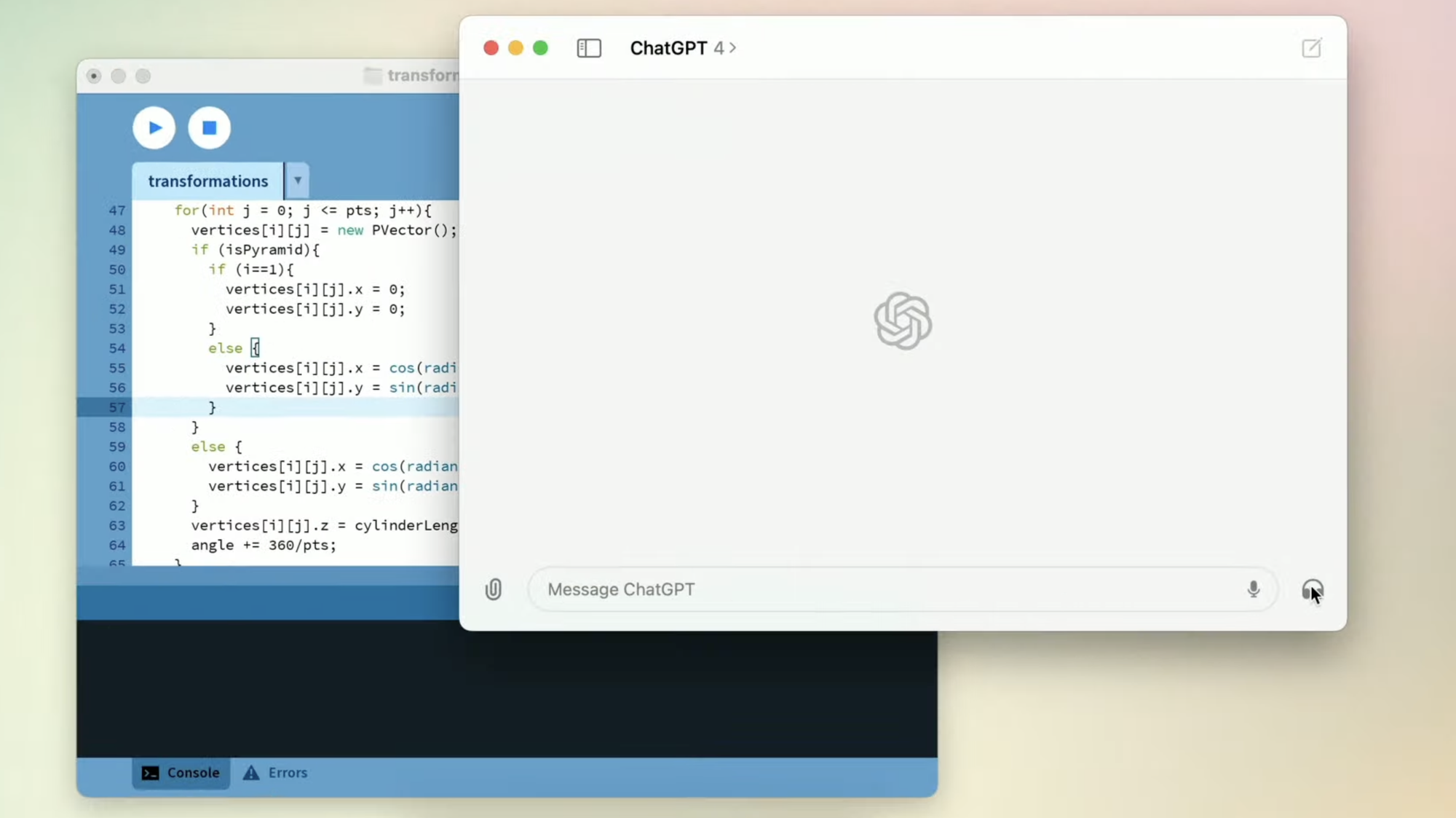Click the dropdown arrow next to transformations tab
This screenshot has height=818, width=1456.
click(298, 181)
